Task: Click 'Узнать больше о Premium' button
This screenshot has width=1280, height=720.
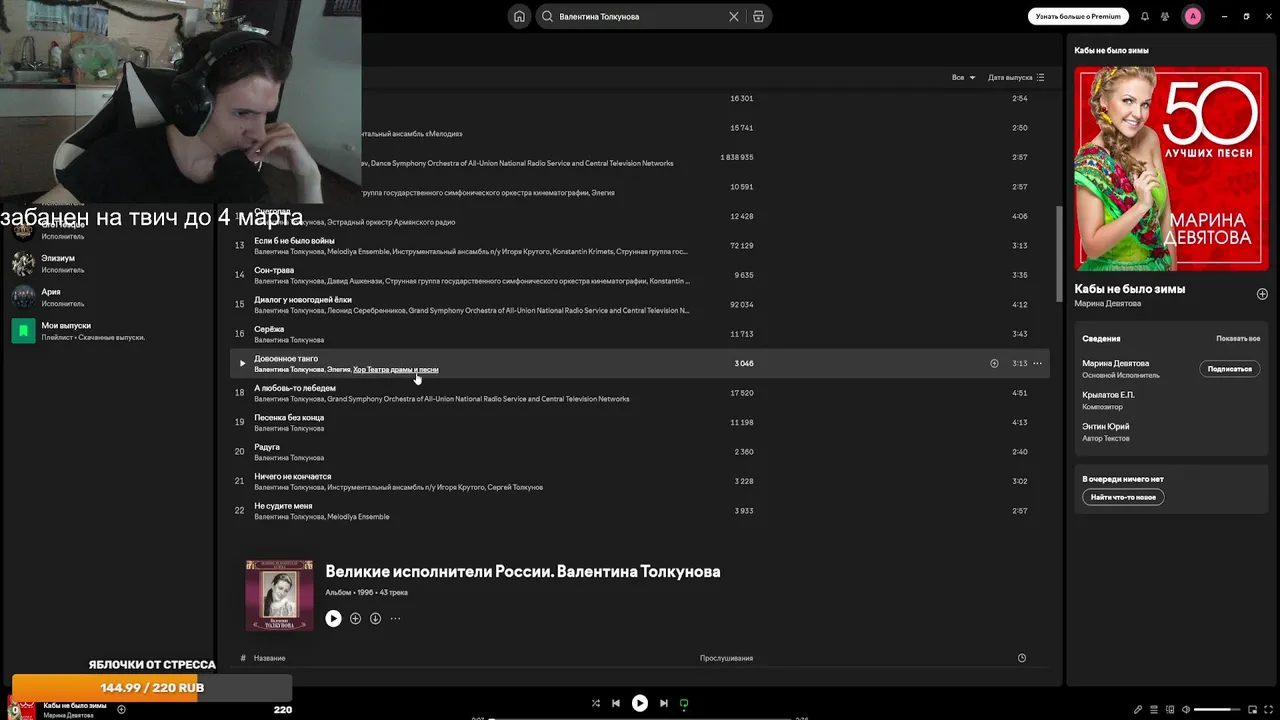Action: coord(1078,16)
